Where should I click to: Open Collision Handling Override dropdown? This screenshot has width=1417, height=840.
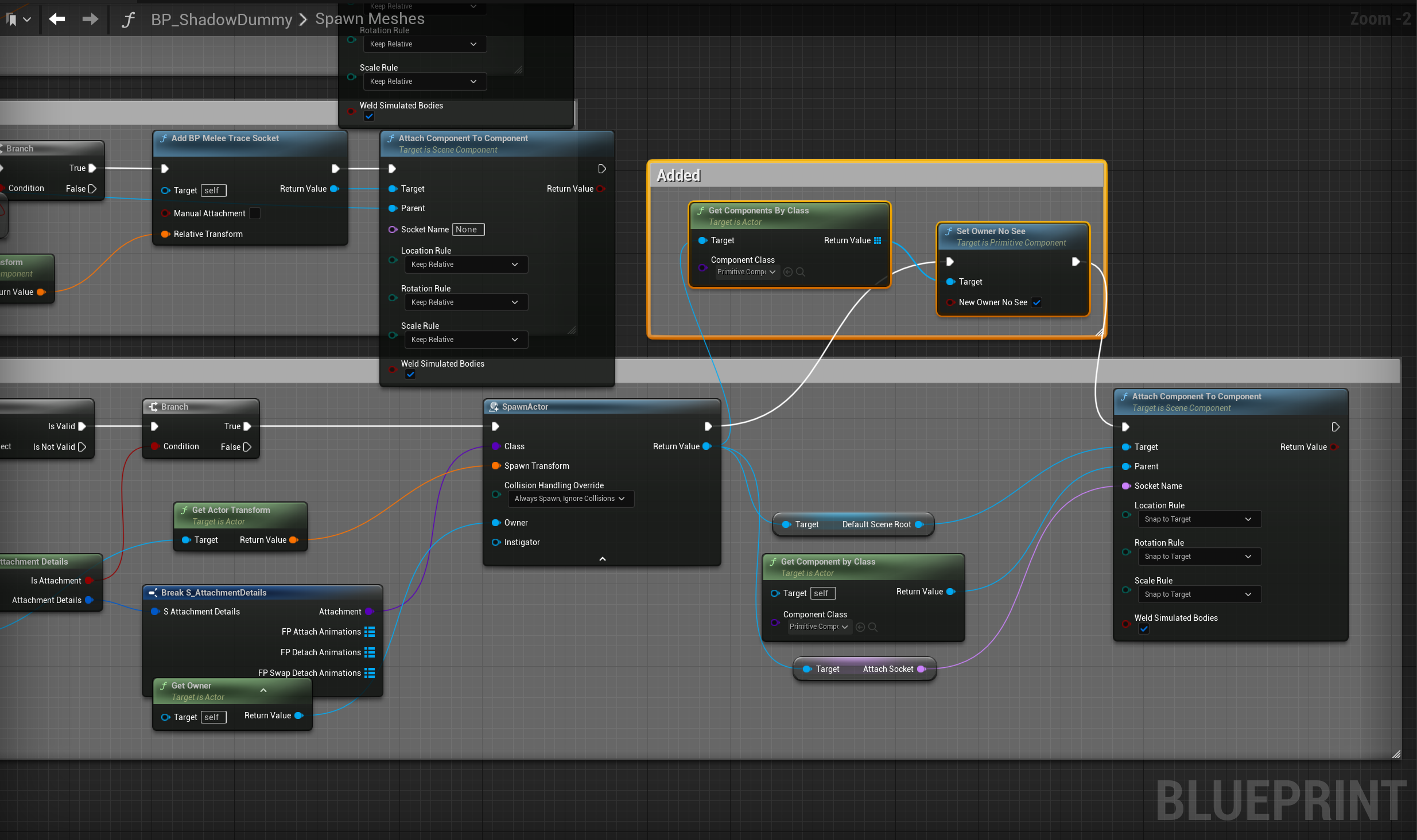tap(570, 499)
